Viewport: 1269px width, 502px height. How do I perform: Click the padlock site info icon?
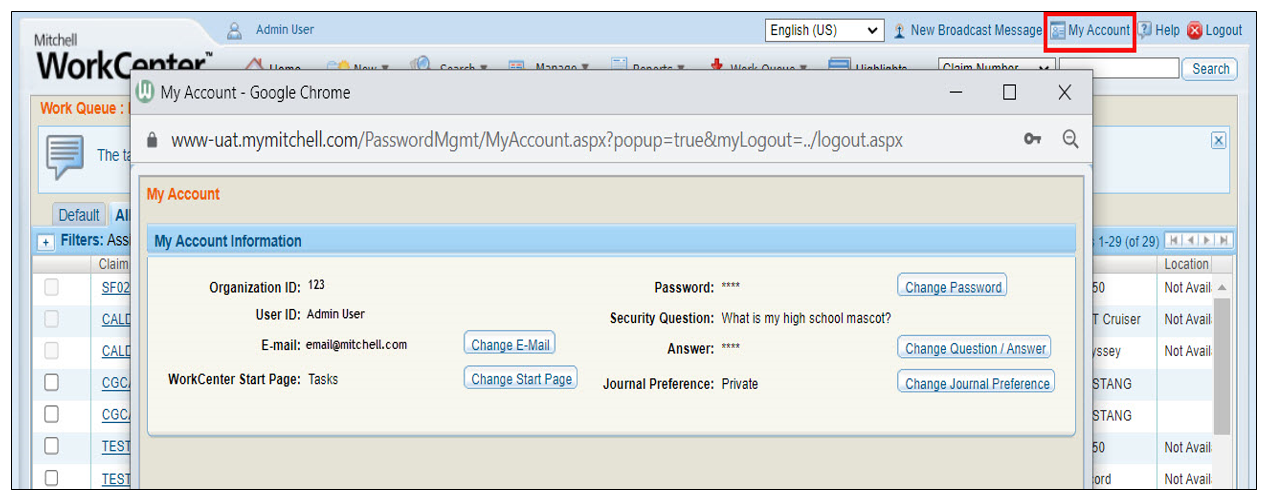click(x=152, y=141)
